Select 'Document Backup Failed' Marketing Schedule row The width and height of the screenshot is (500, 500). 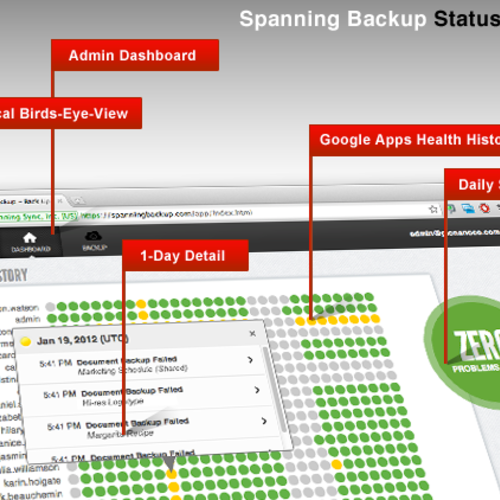(x=142, y=365)
